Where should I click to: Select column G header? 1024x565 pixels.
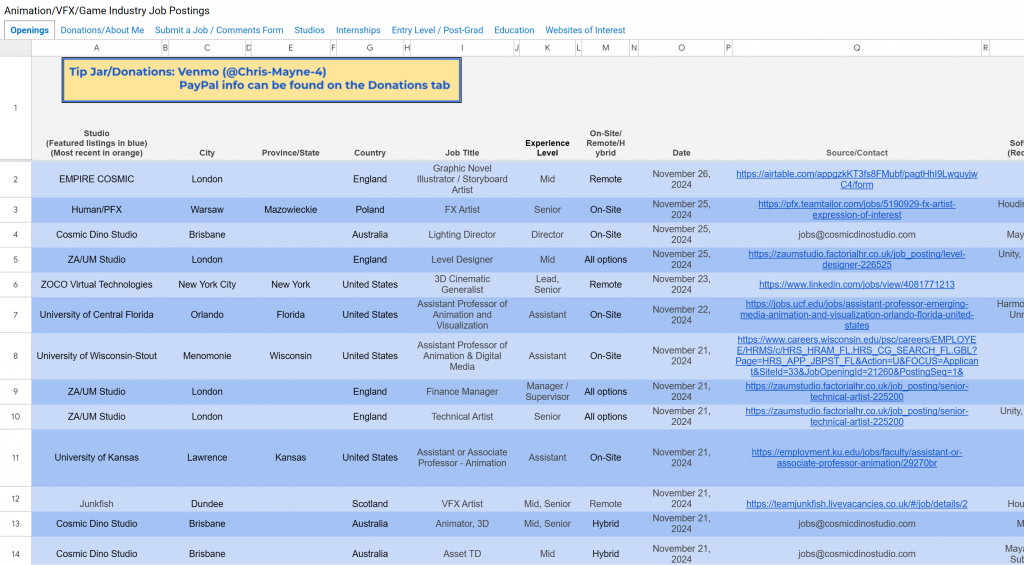370,48
